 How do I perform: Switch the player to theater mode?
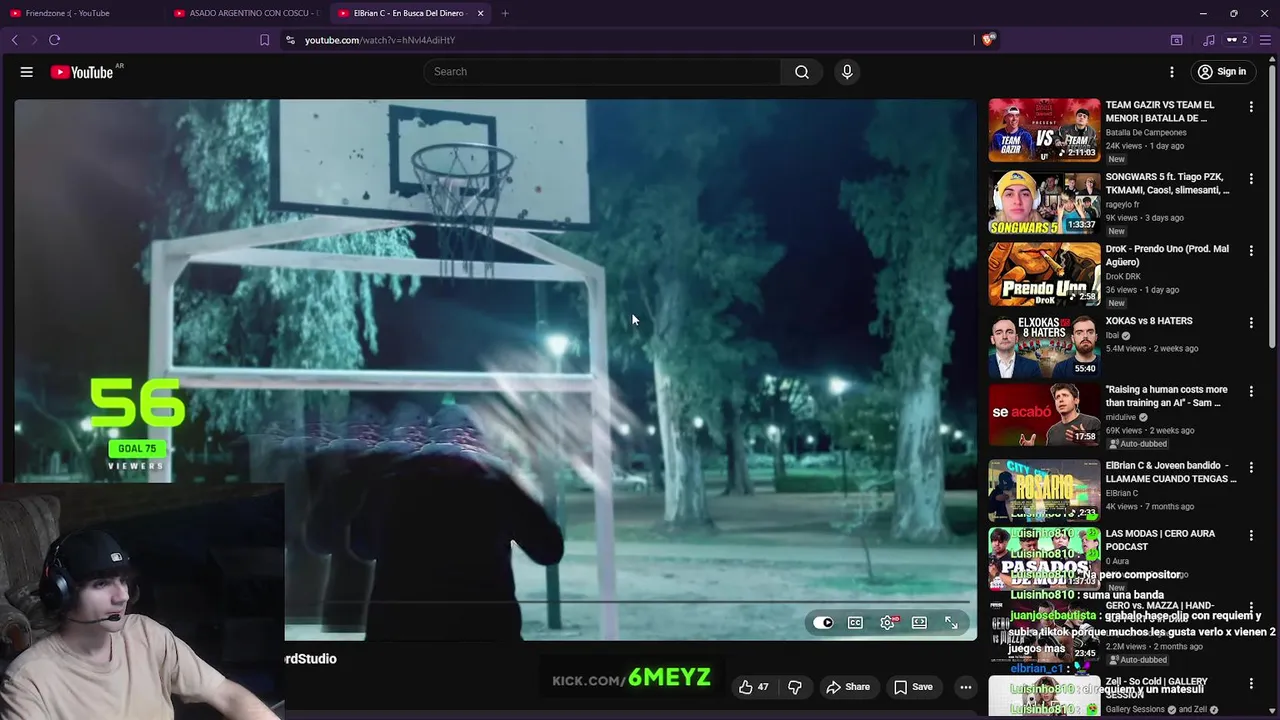pyautogui.click(x=919, y=622)
